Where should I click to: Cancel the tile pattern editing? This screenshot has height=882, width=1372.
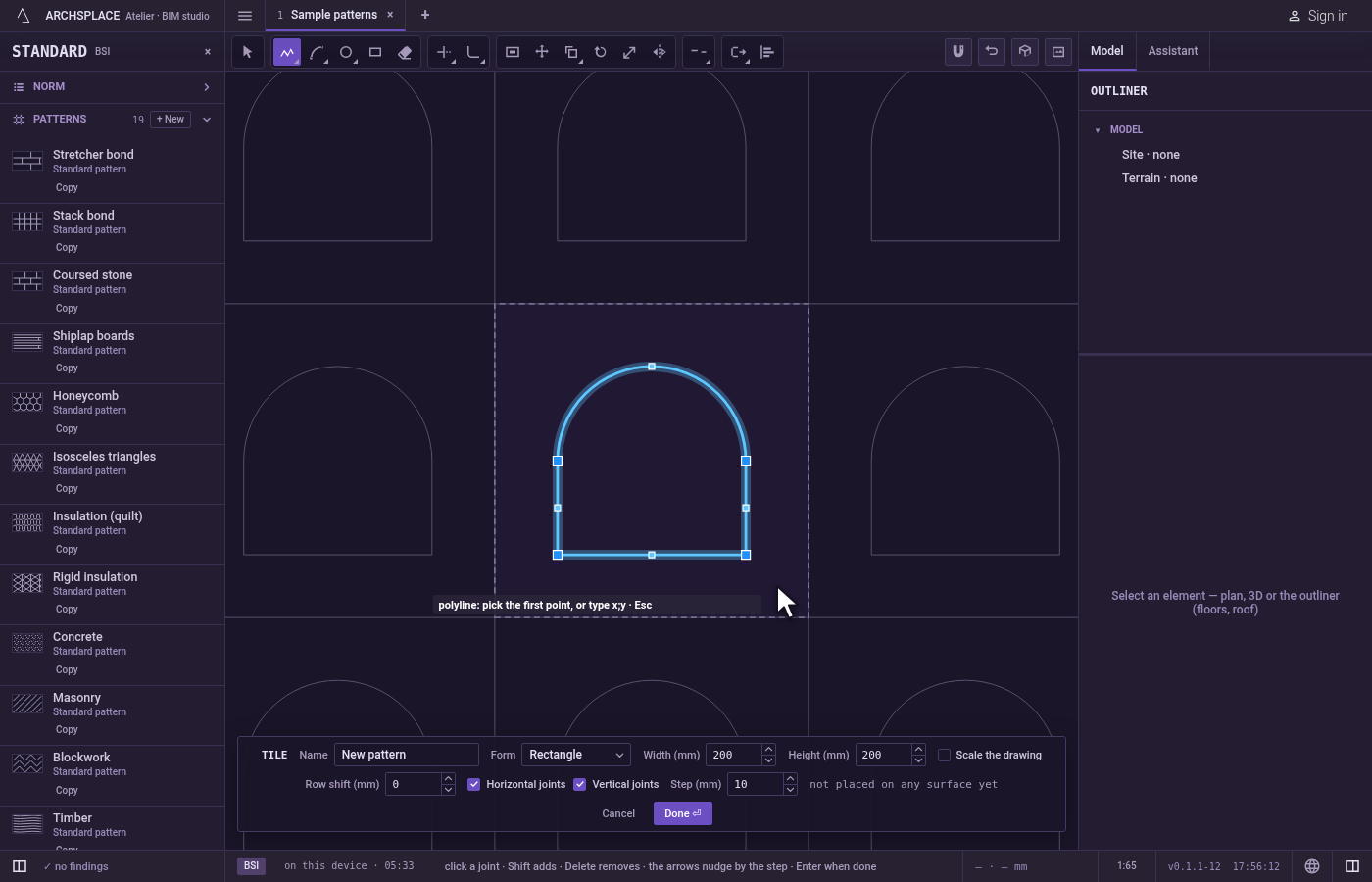618,813
